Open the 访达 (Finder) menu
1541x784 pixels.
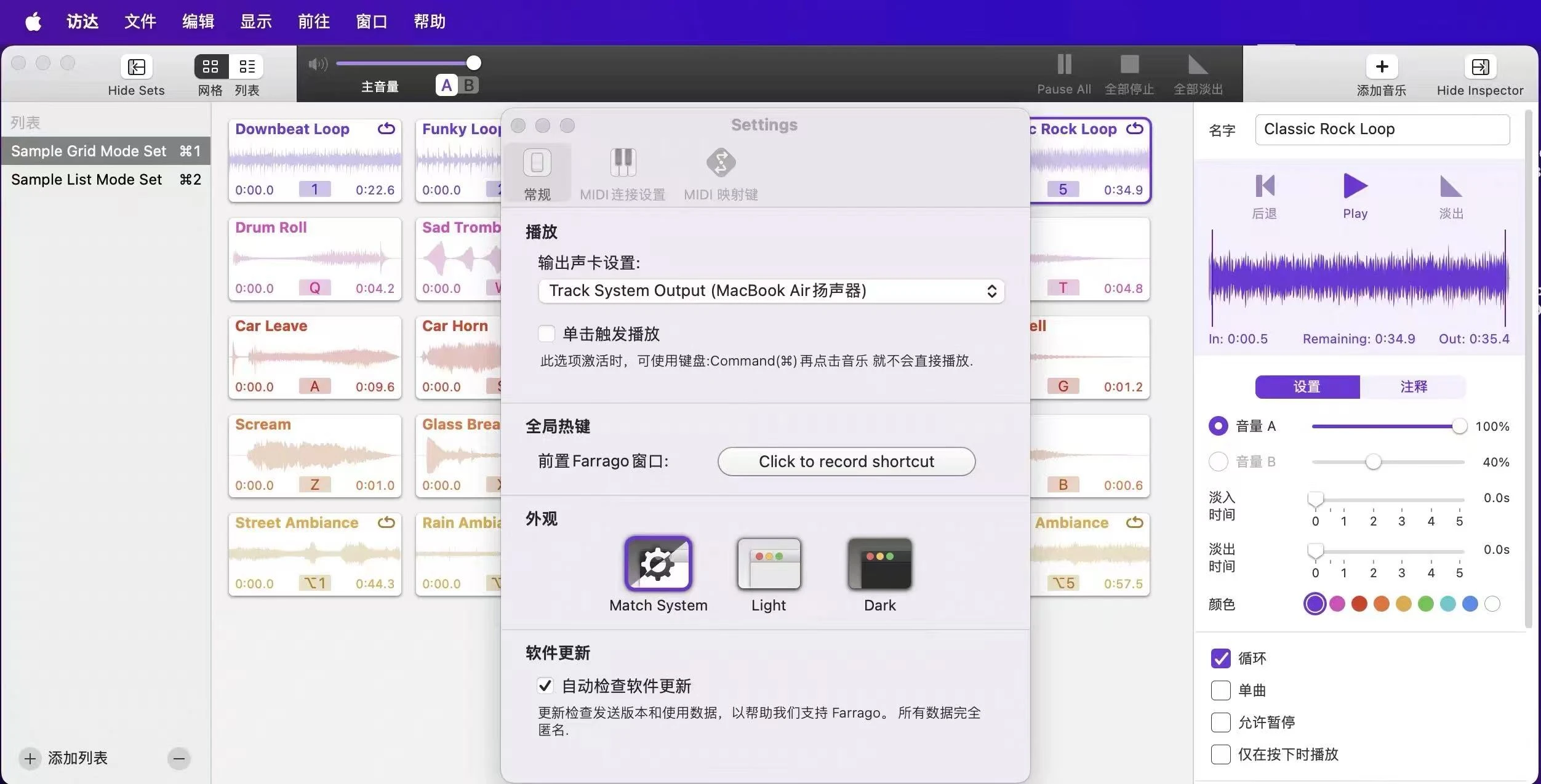tap(82, 22)
